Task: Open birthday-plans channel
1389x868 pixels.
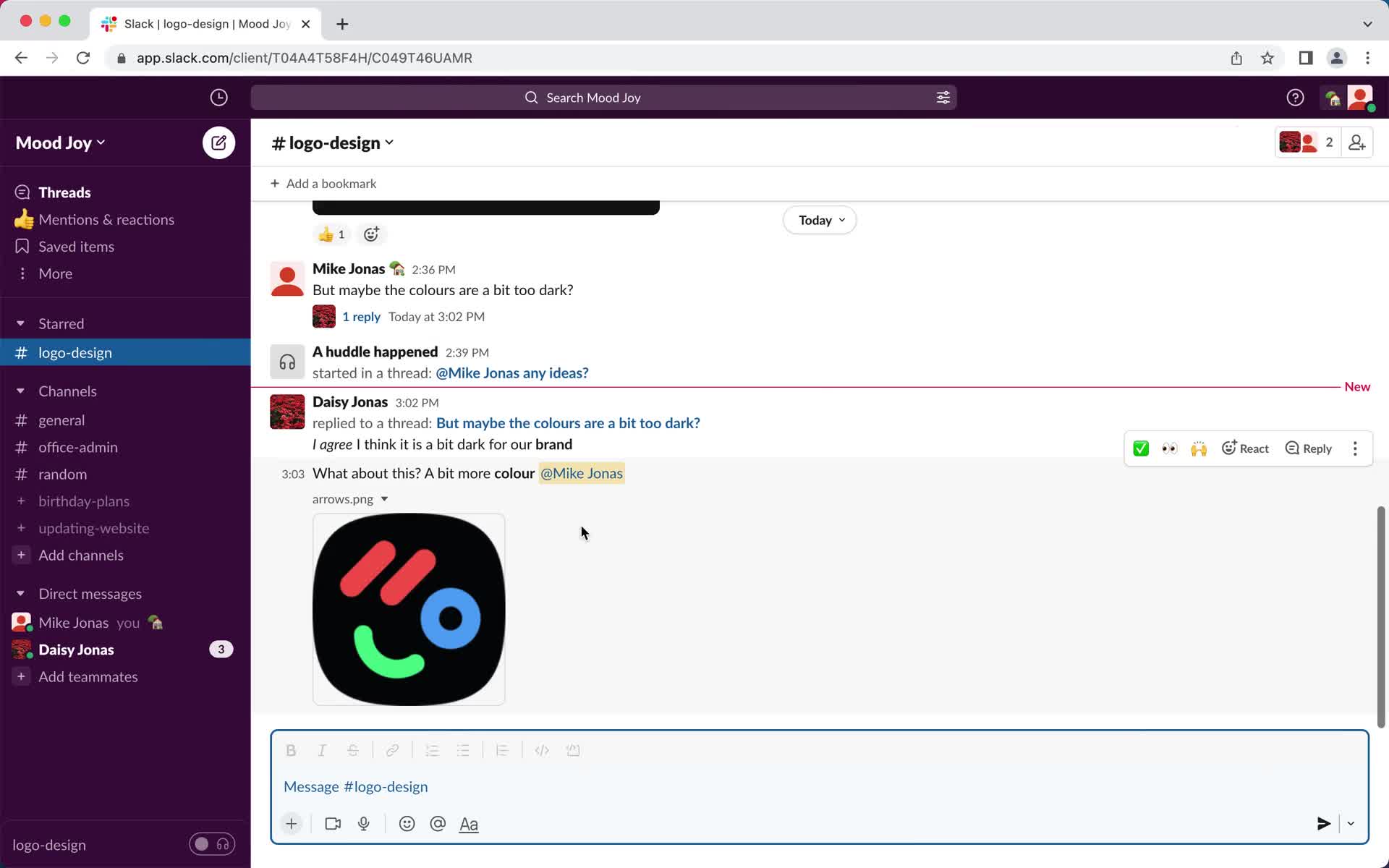Action: (x=125, y=501)
